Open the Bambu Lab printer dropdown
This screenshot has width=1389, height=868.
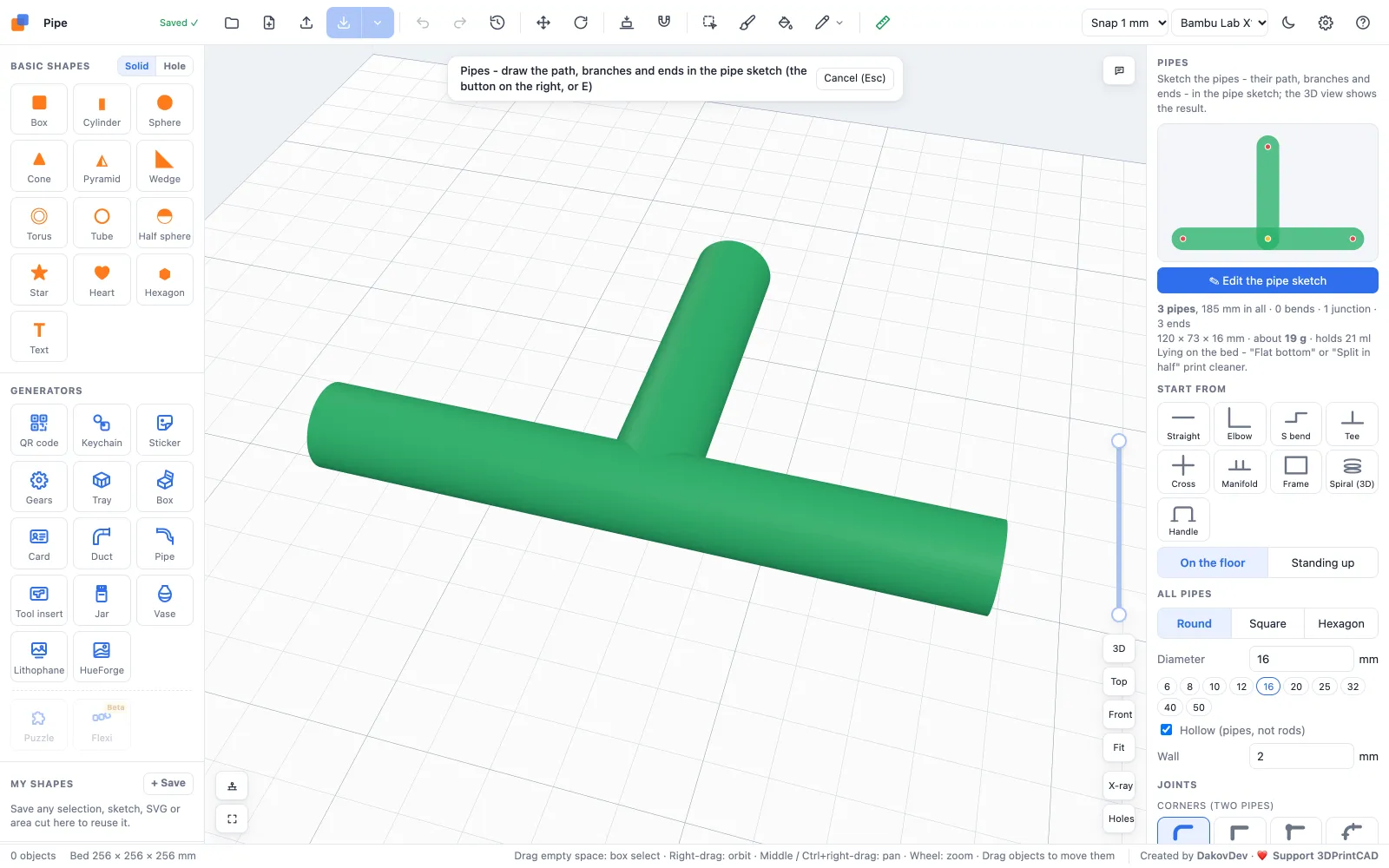click(x=1220, y=23)
